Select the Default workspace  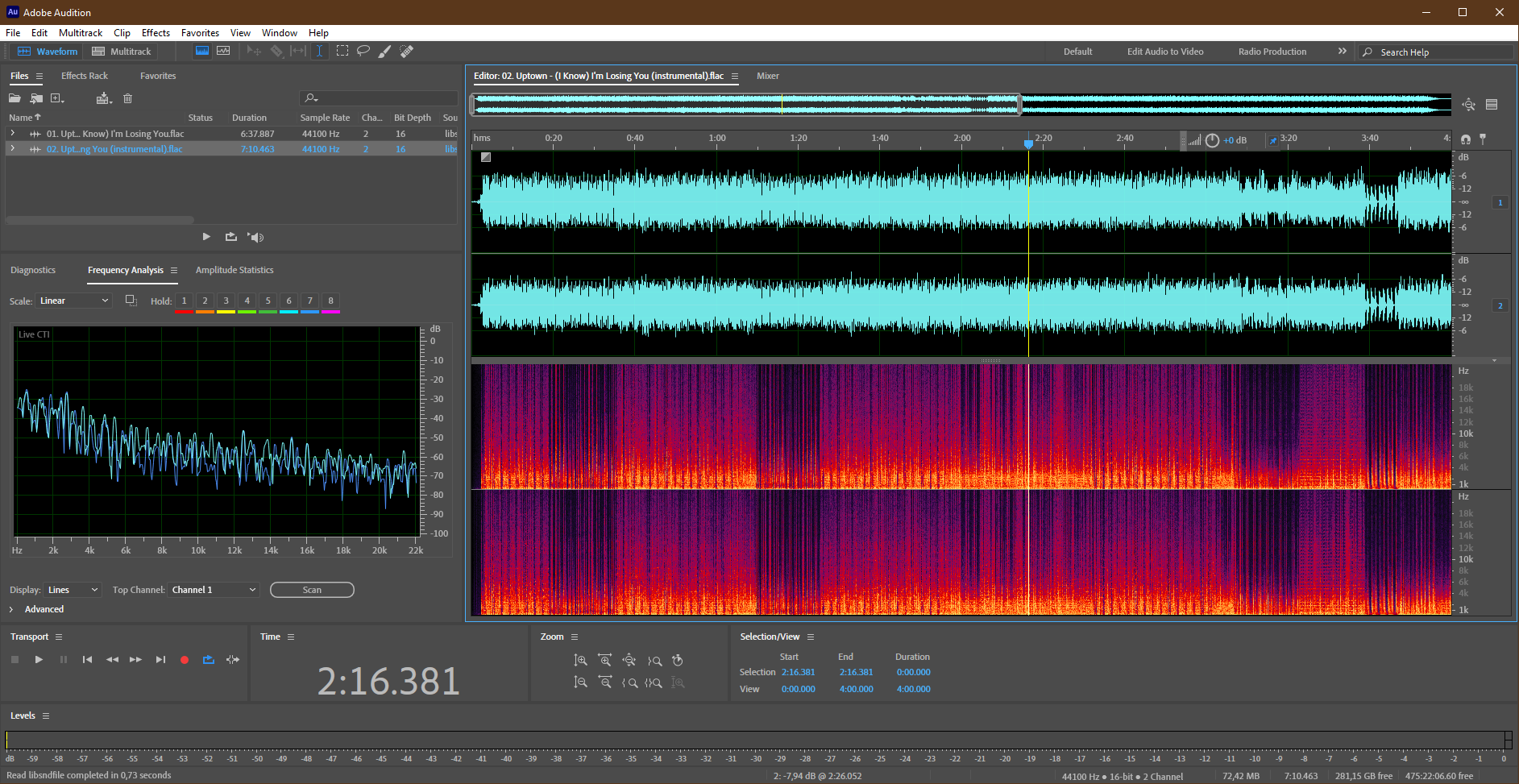click(1077, 52)
